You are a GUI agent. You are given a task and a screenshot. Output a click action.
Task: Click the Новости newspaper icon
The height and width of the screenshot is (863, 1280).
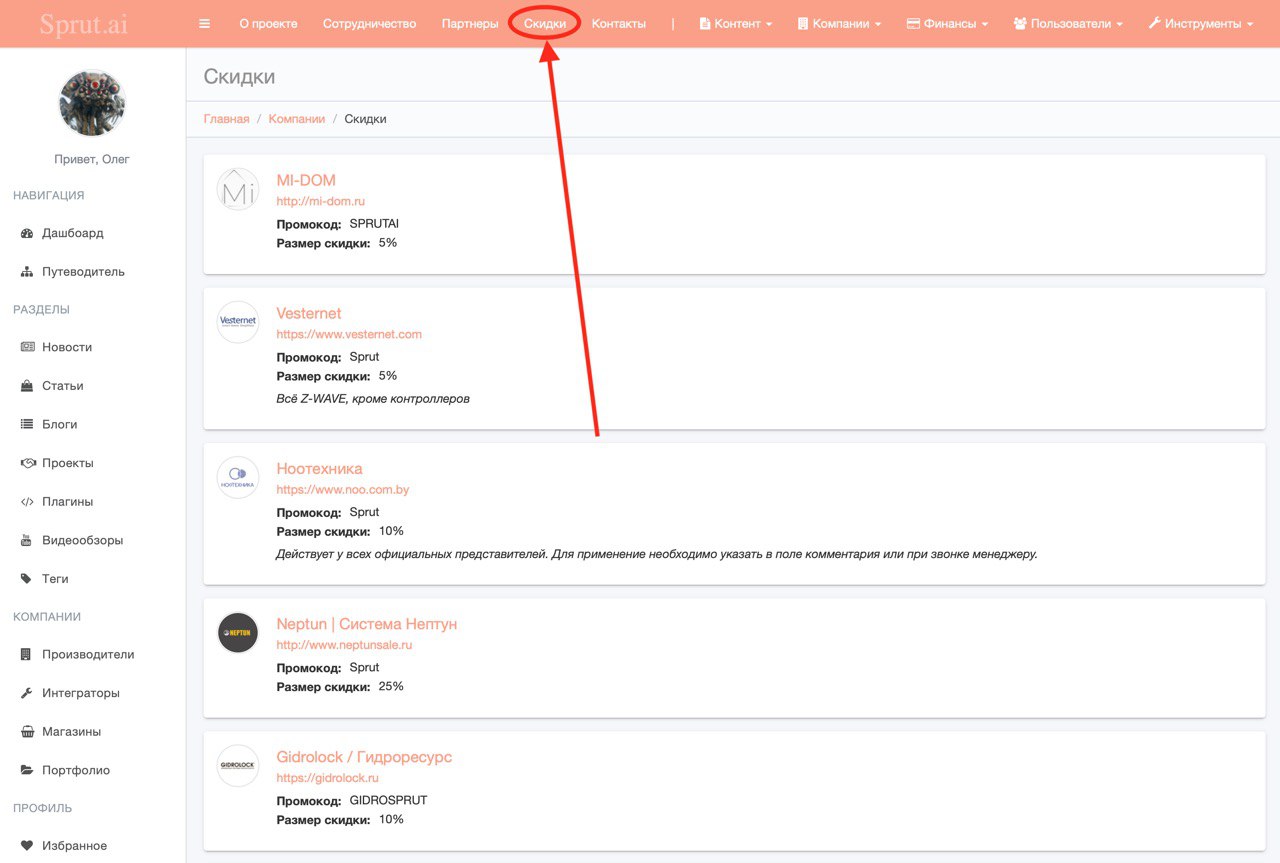coord(27,347)
